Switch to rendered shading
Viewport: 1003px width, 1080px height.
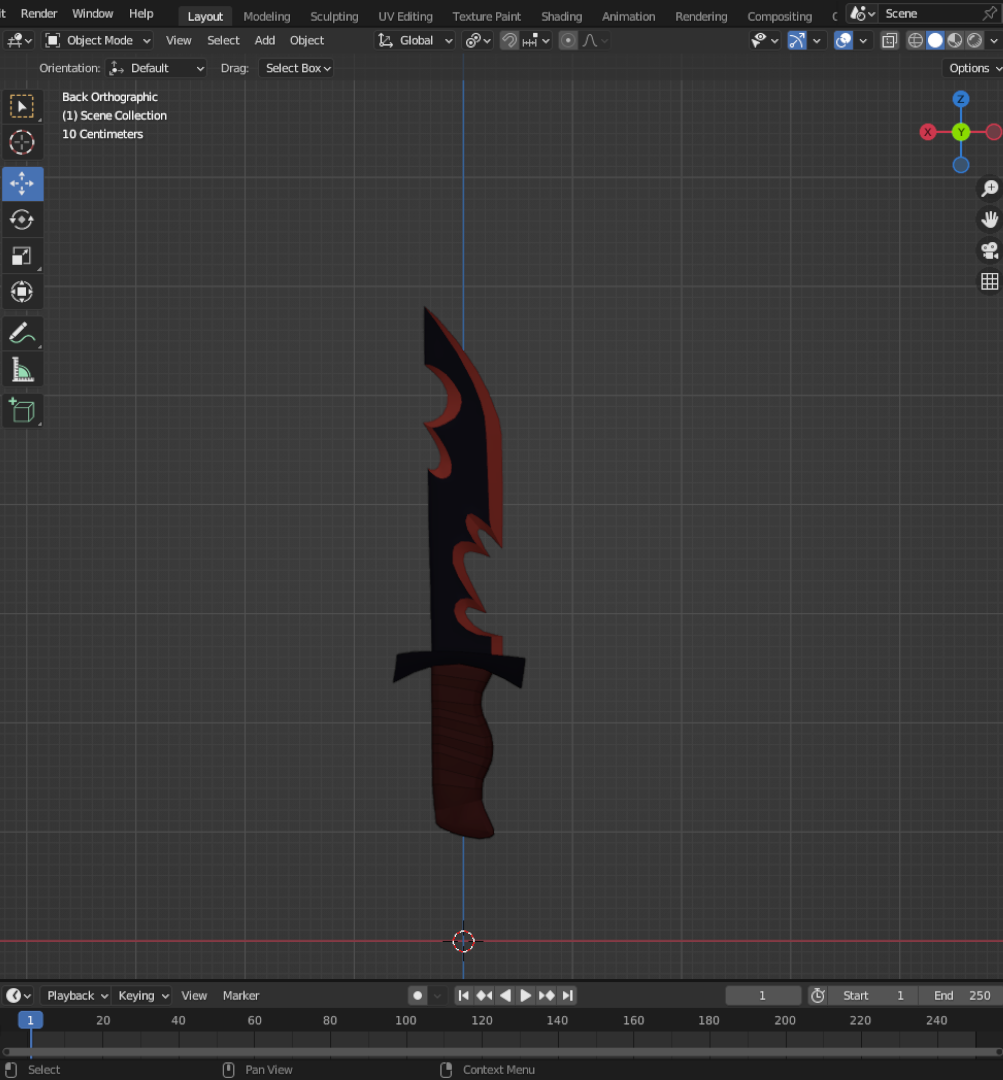coord(974,41)
